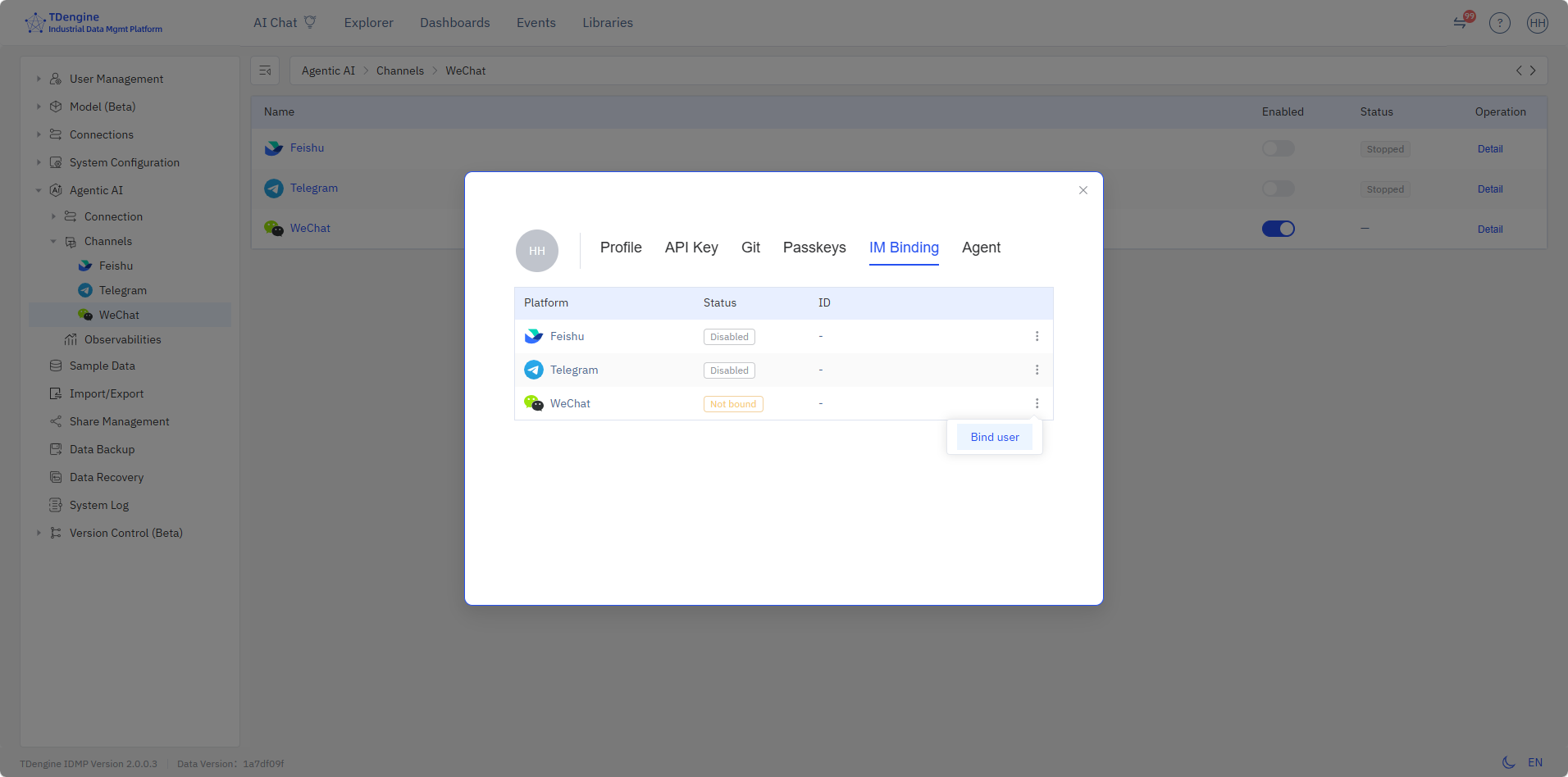Screen dimensions: 1568x777
Task: Expand the Model (Beta) tree node
Action: tap(39, 107)
